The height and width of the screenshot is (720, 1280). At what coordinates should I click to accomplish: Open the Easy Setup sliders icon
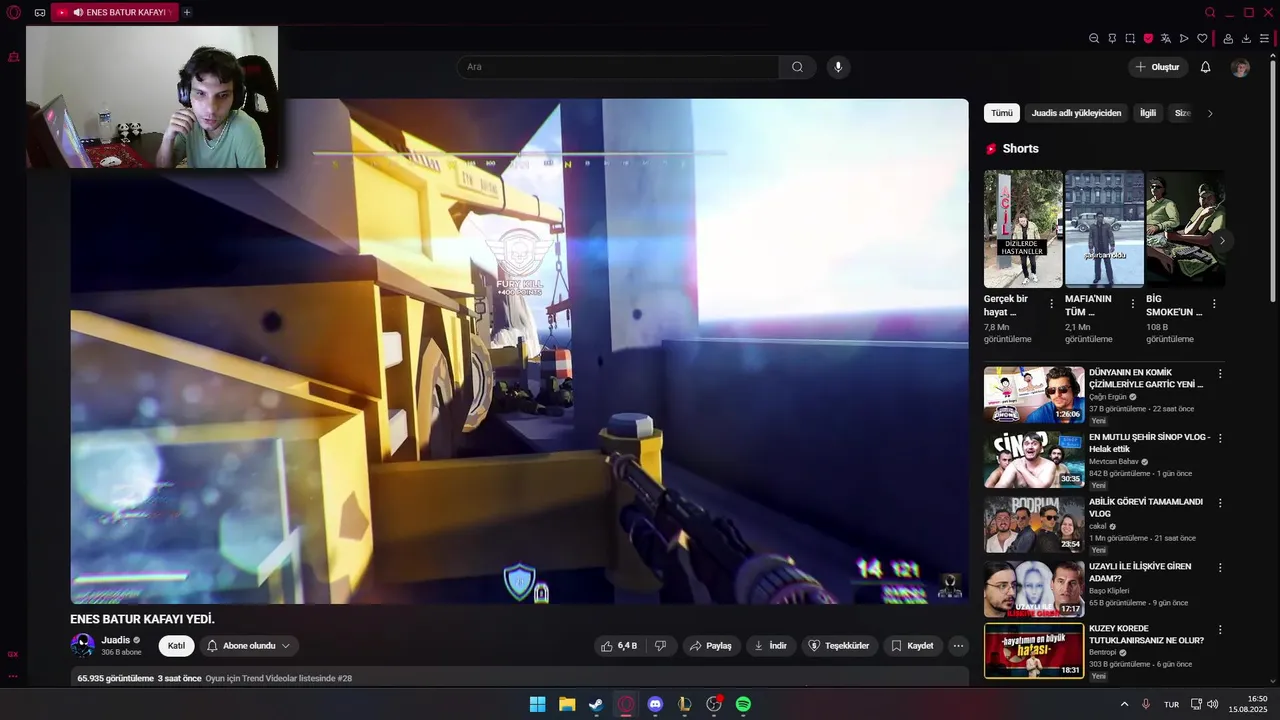(x=1264, y=38)
